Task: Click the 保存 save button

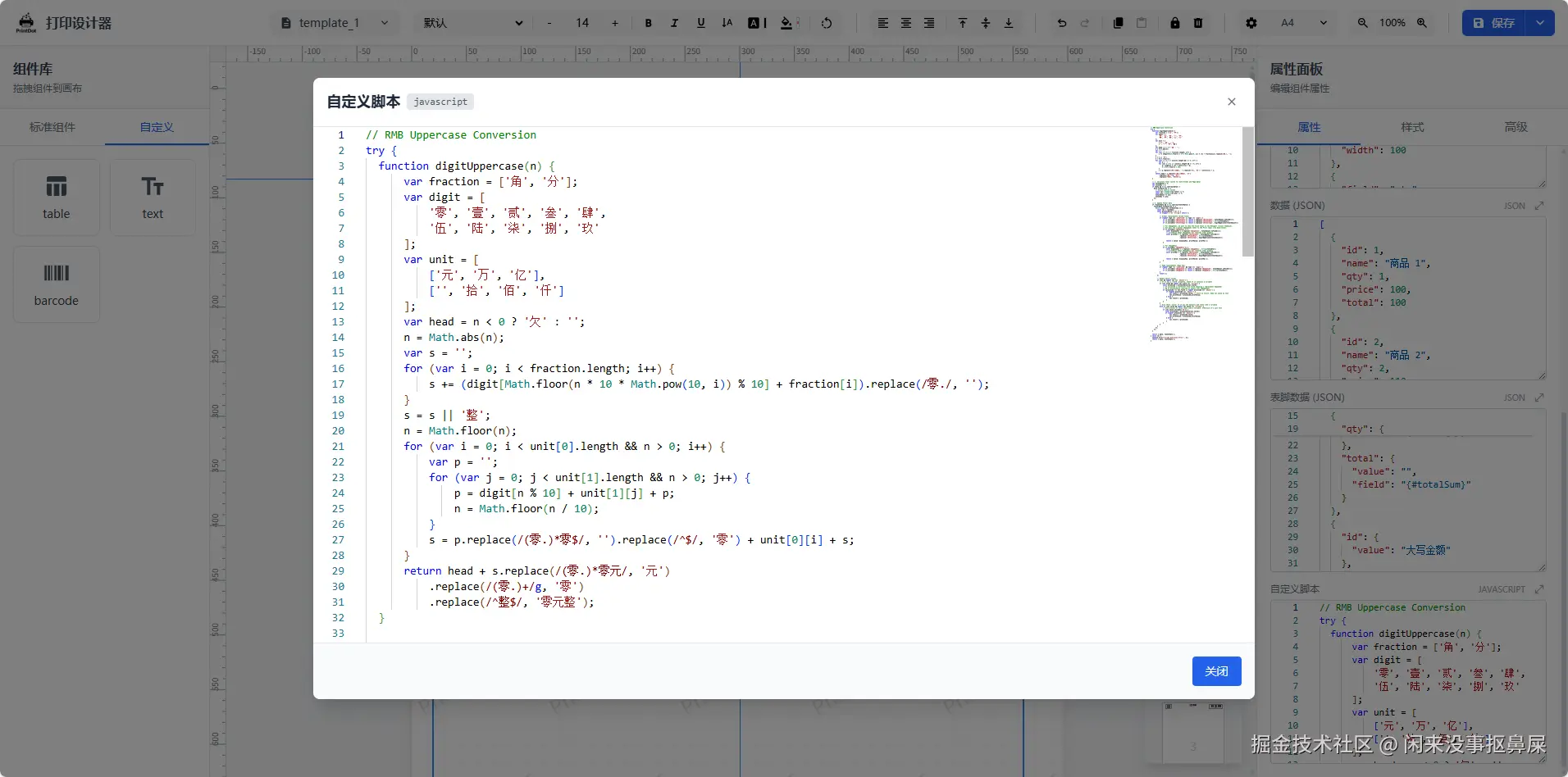Action: (1493, 23)
